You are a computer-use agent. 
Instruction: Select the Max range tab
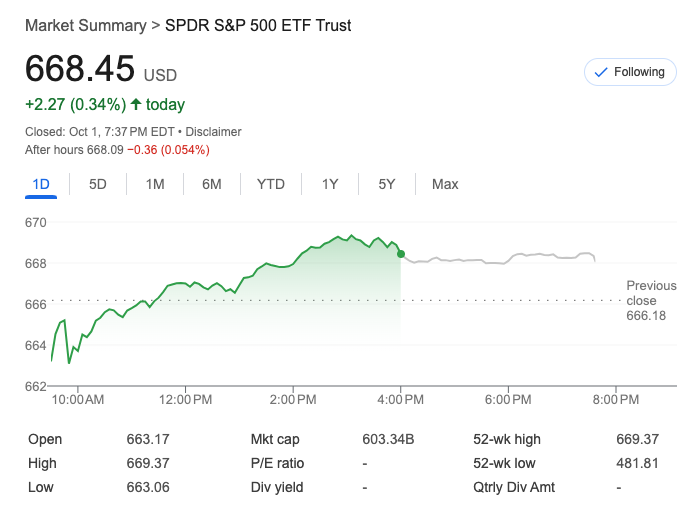(x=445, y=184)
